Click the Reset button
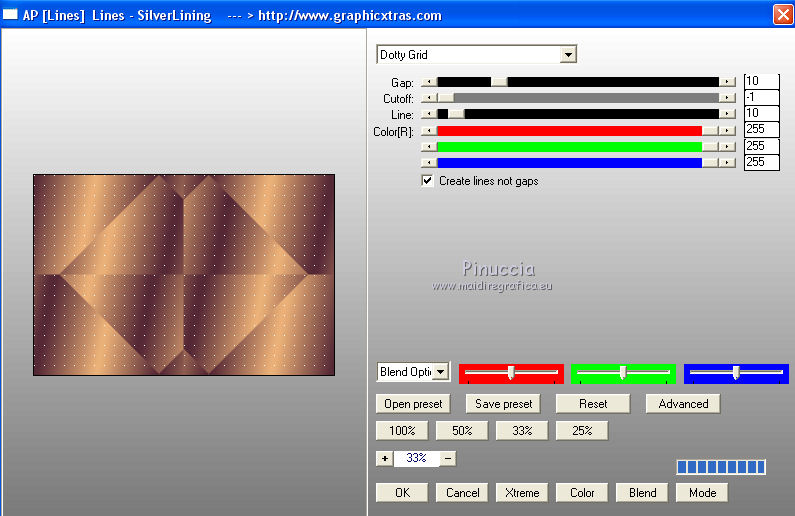The width and height of the screenshot is (795, 516). point(593,404)
